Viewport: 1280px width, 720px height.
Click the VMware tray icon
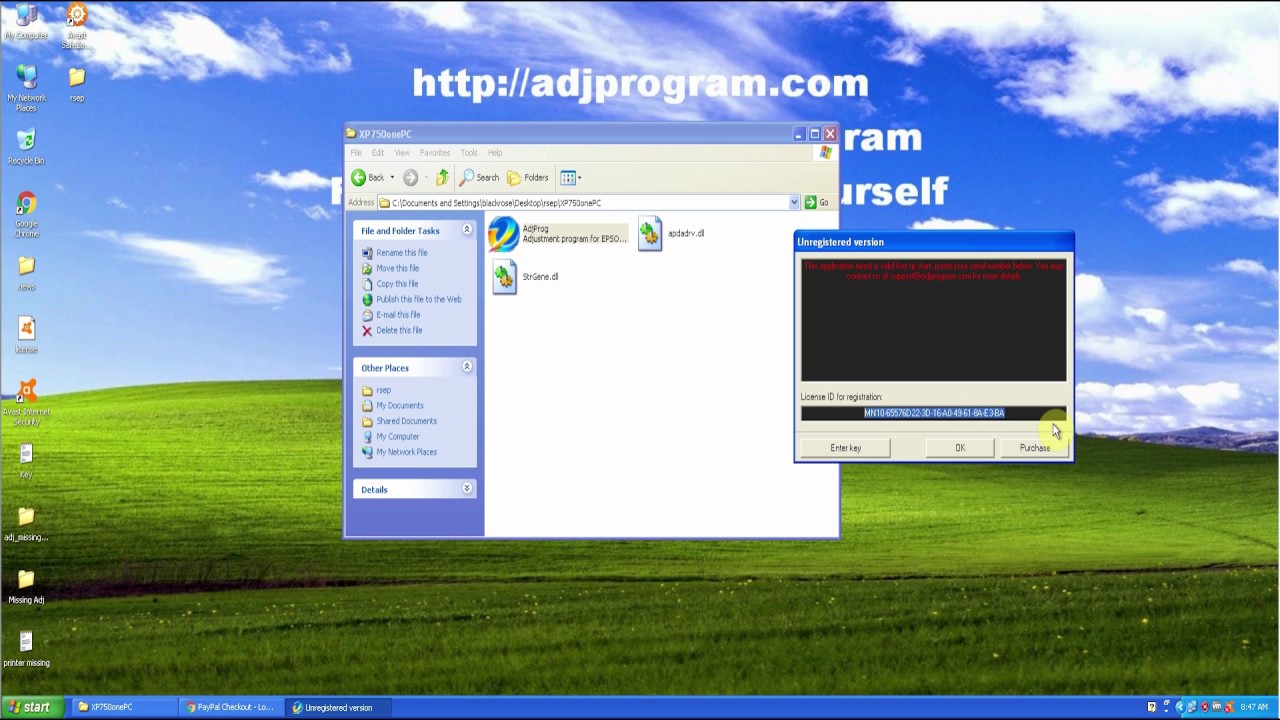1217,707
